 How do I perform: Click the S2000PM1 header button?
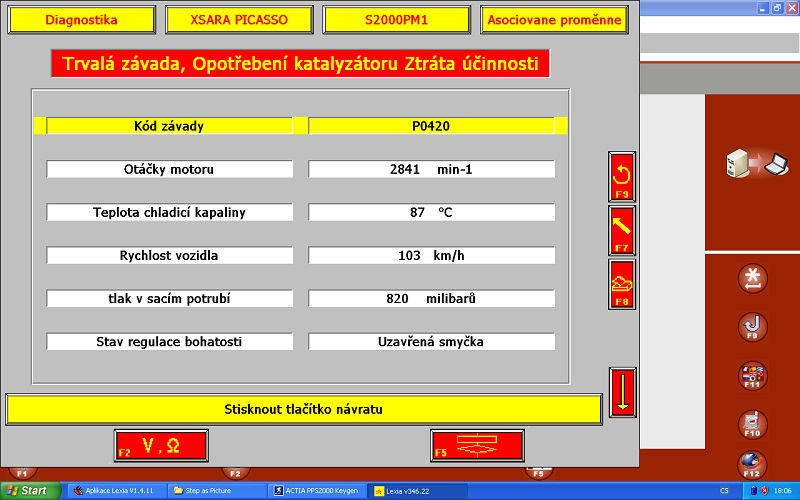(x=396, y=20)
